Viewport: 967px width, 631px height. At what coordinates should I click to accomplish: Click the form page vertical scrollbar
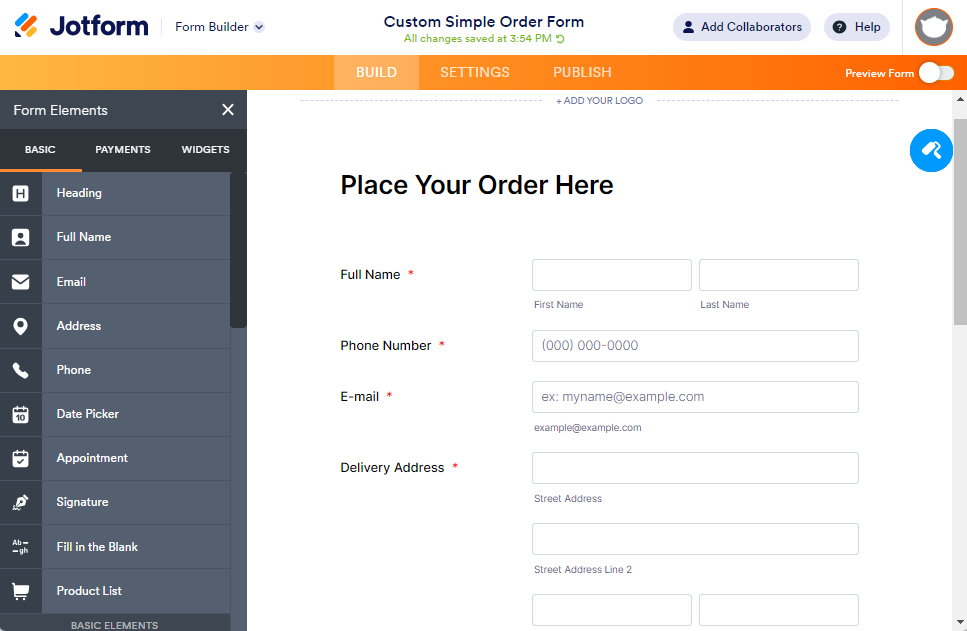click(960, 222)
